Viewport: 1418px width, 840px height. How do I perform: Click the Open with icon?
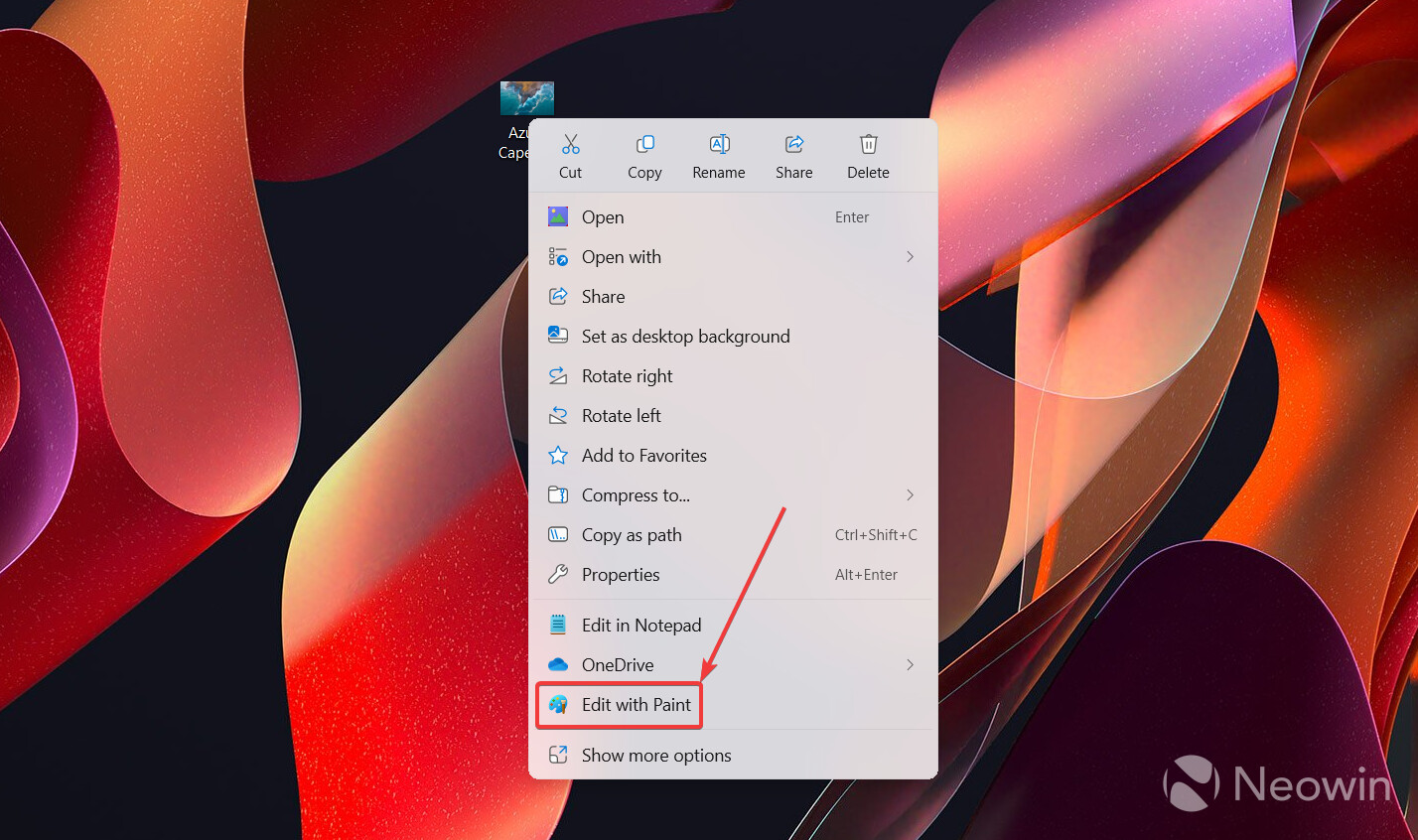pyautogui.click(x=558, y=257)
